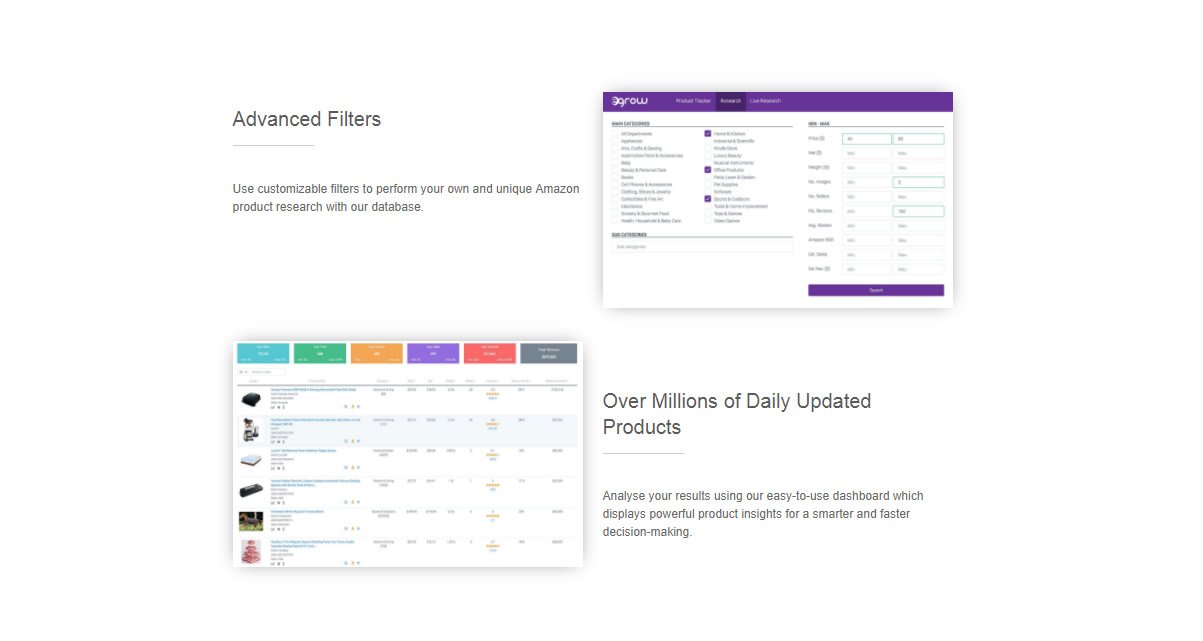1203x641 pixels.
Task: Uncheck the Office Products category
Action: pyautogui.click(x=708, y=170)
